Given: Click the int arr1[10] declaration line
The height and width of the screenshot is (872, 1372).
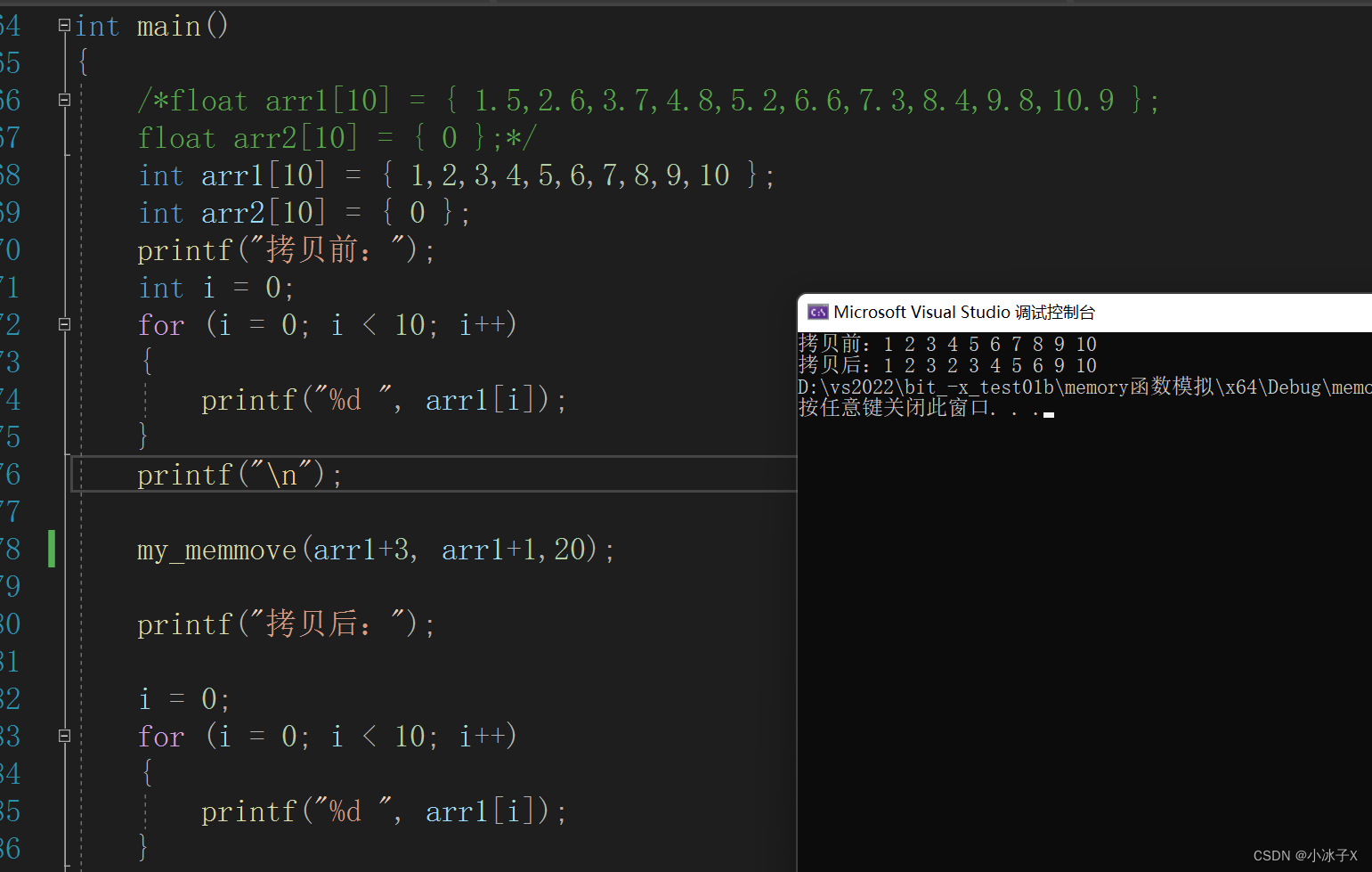Looking at the screenshot, I should (456, 175).
